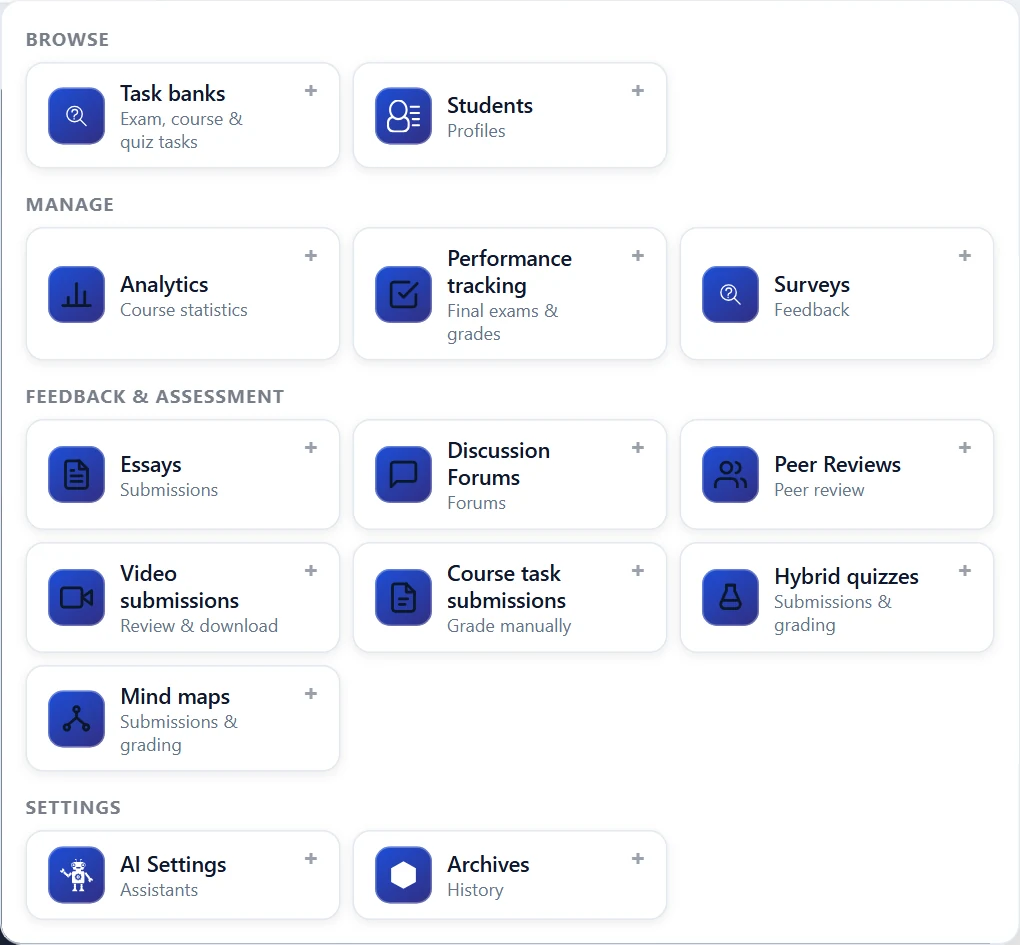Click the plus on Video submissions card
Screen dimensions: 1020x945
tap(311, 570)
